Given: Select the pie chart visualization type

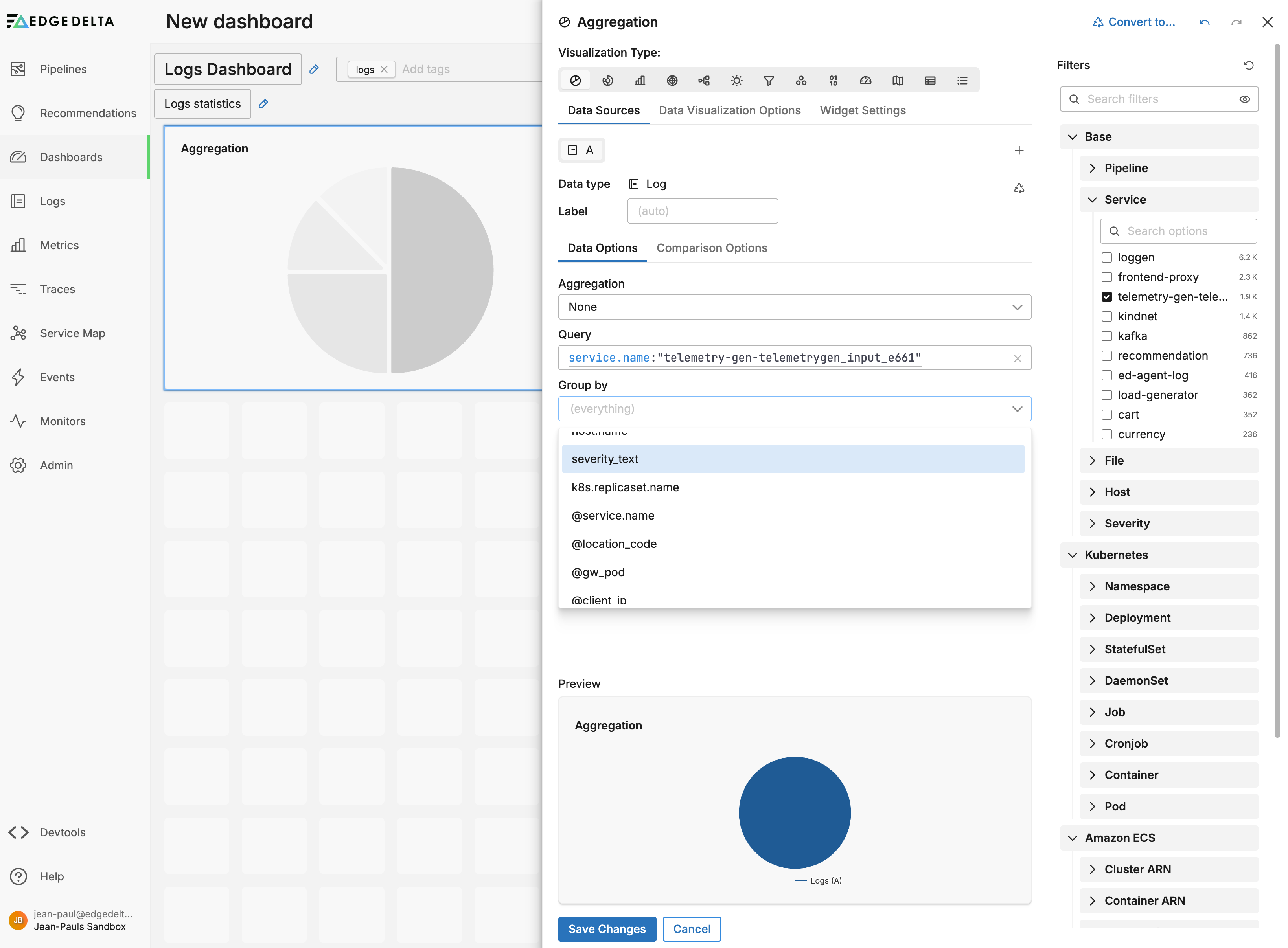Looking at the screenshot, I should pyautogui.click(x=575, y=81).
